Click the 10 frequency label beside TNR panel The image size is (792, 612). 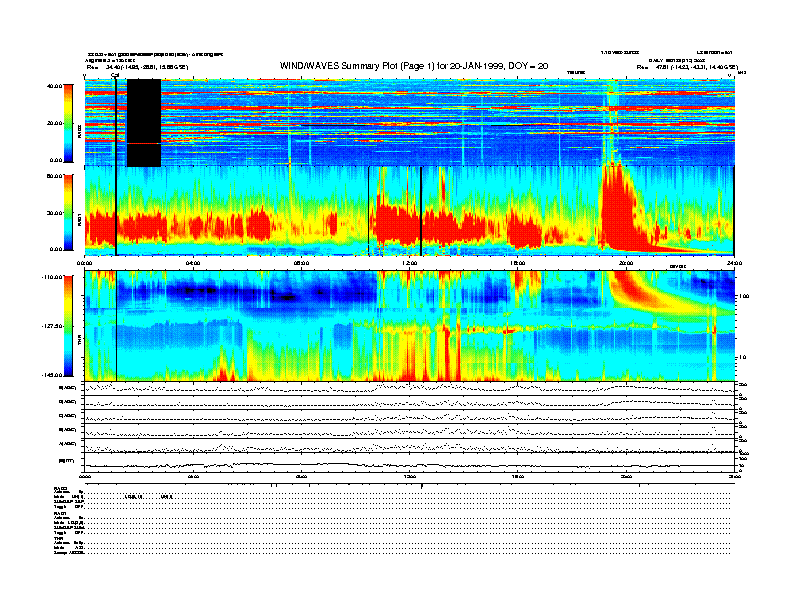pos(742,357)
